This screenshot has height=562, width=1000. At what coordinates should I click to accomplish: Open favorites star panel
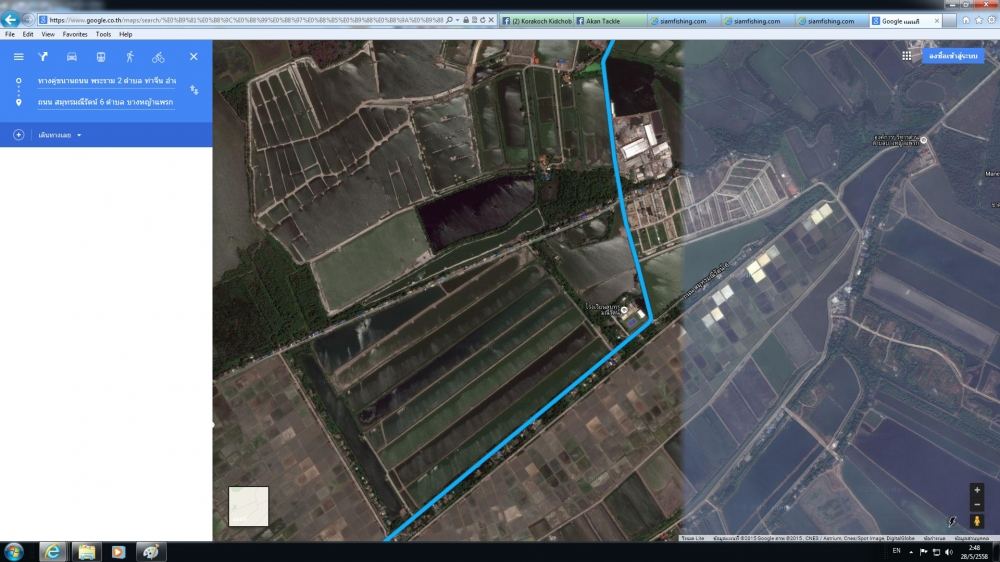[x=979, y=20]
